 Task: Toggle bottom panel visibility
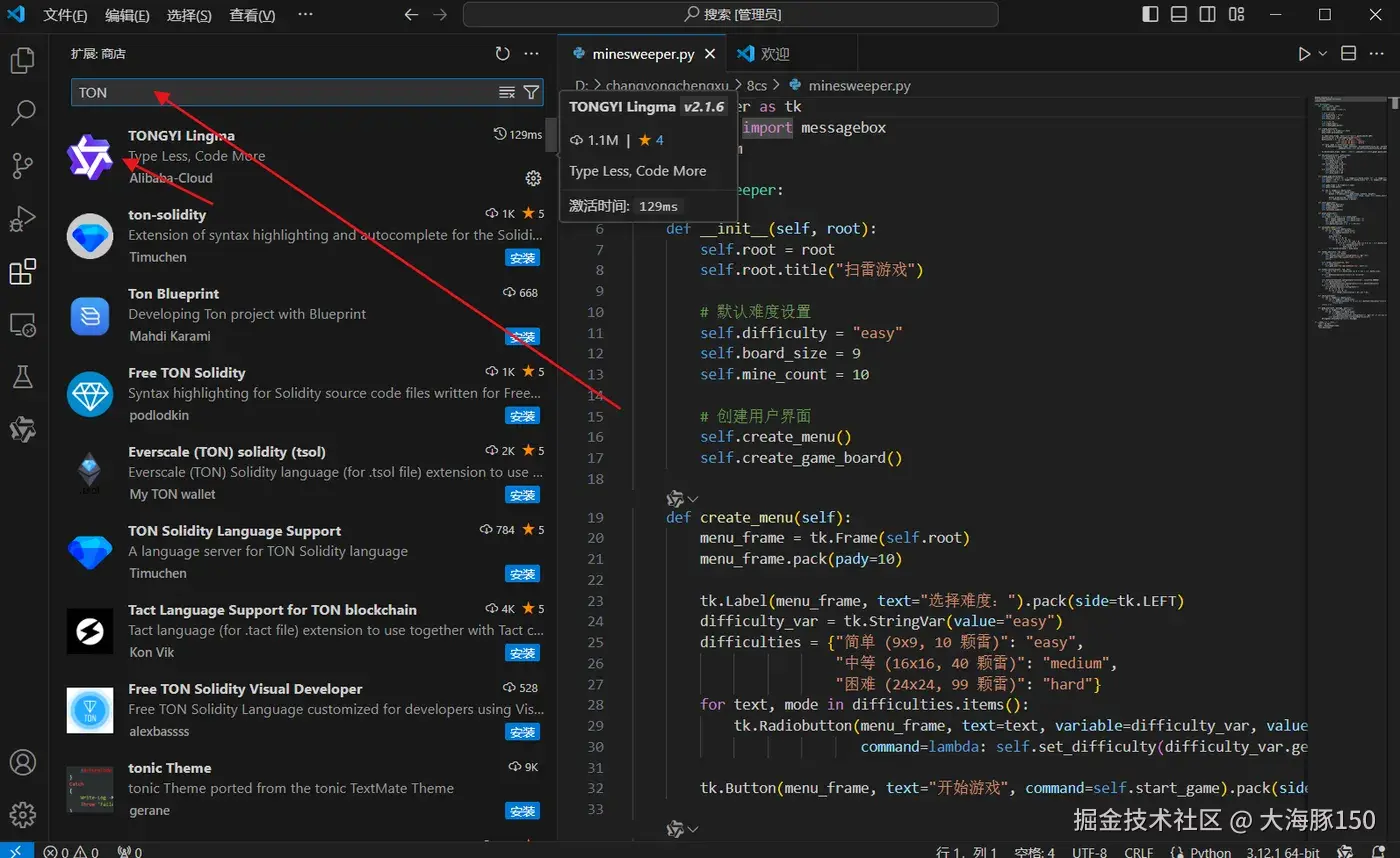pyautogui.click(x=1180, y=15)
